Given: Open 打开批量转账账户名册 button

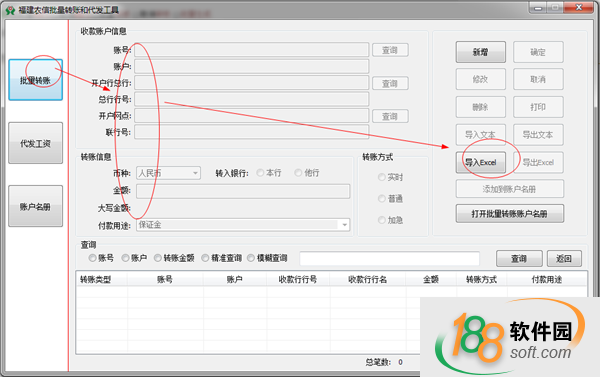Looking at the screenshot, I should coord(510,214).
